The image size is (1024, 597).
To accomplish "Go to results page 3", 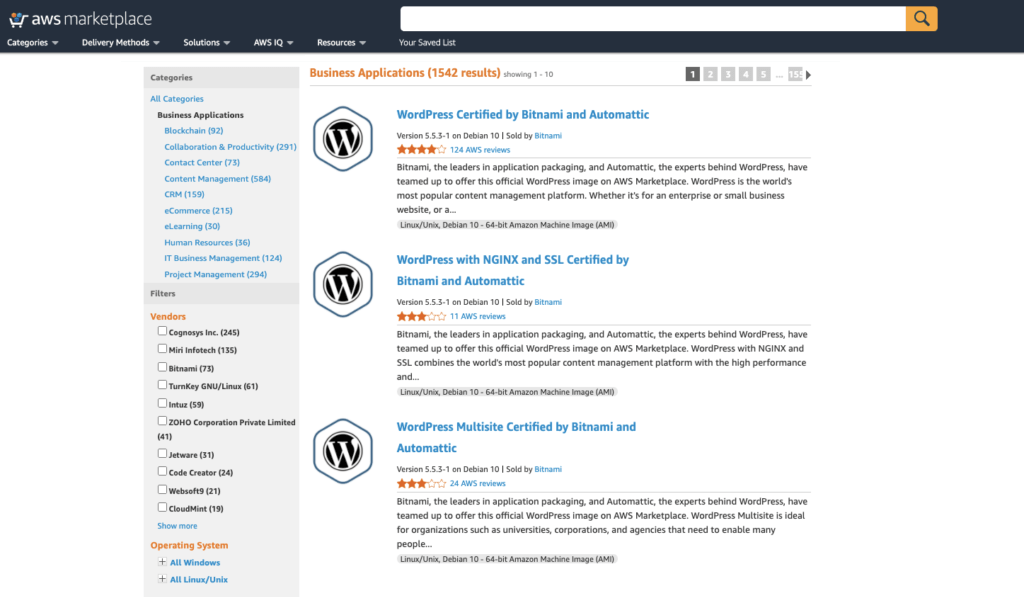I will 728,74.
